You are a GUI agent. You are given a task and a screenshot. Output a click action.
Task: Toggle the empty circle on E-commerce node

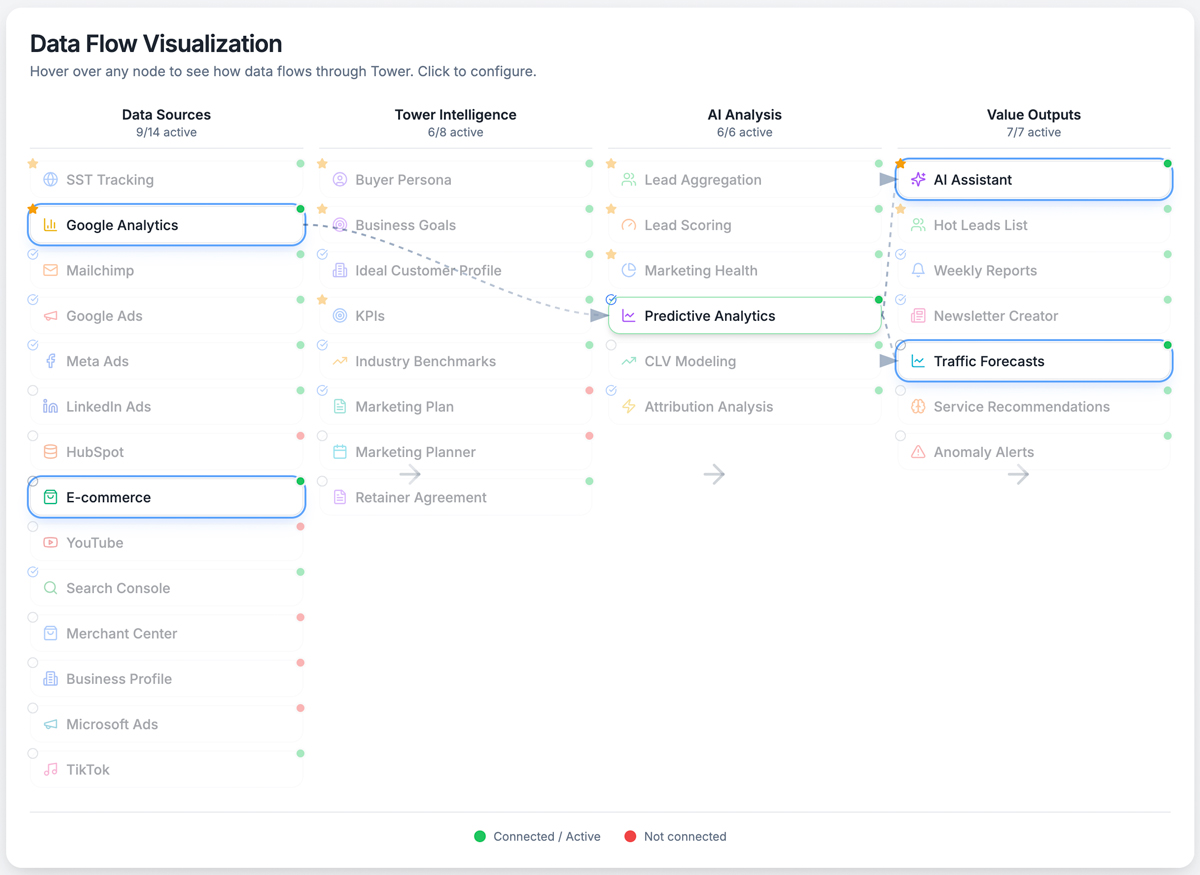click(x=33, y=482)
